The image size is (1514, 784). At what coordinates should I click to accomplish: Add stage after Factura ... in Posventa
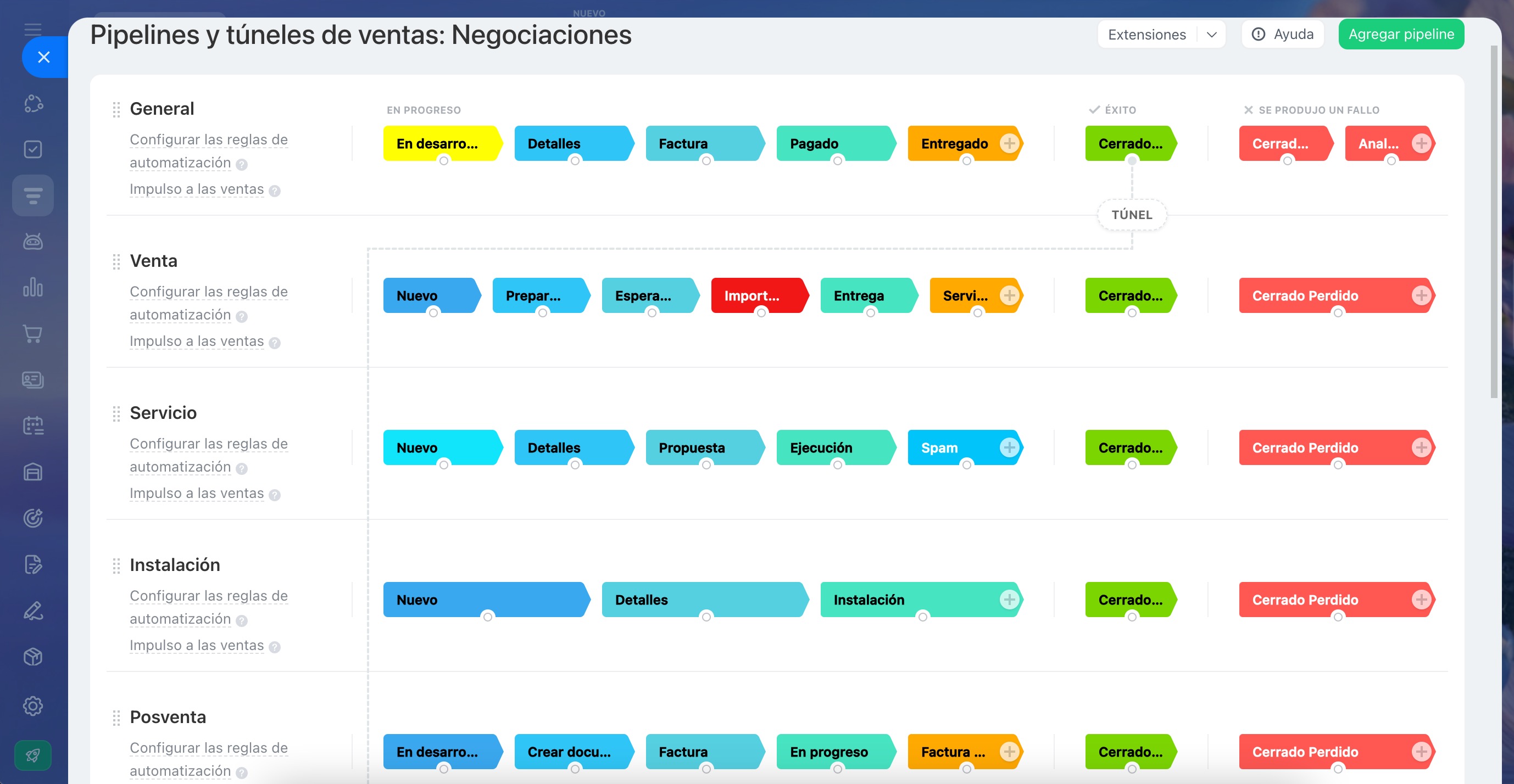pos(1009,752)
